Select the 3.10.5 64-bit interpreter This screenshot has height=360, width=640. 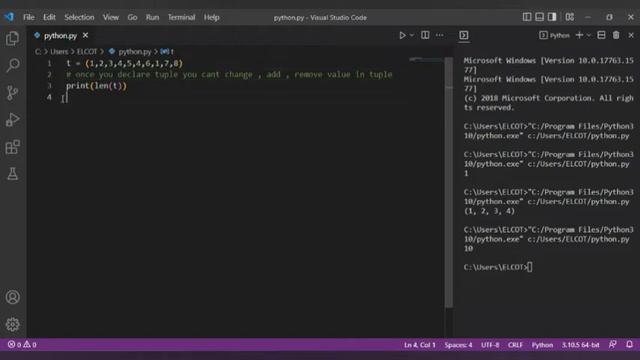click(x=580, y=345)
